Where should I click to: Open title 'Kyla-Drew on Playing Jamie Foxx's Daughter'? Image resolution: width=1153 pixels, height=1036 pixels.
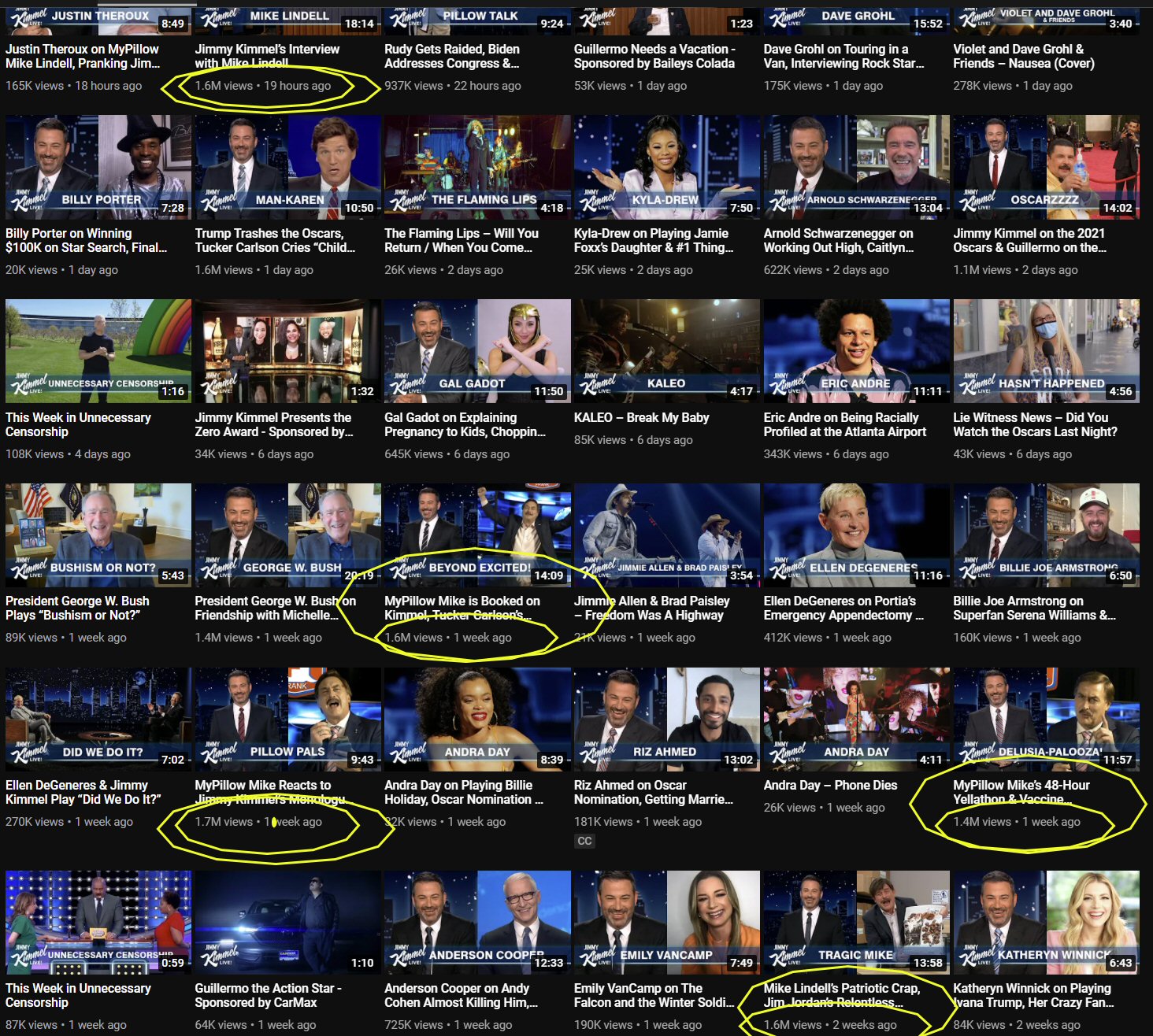654,240
